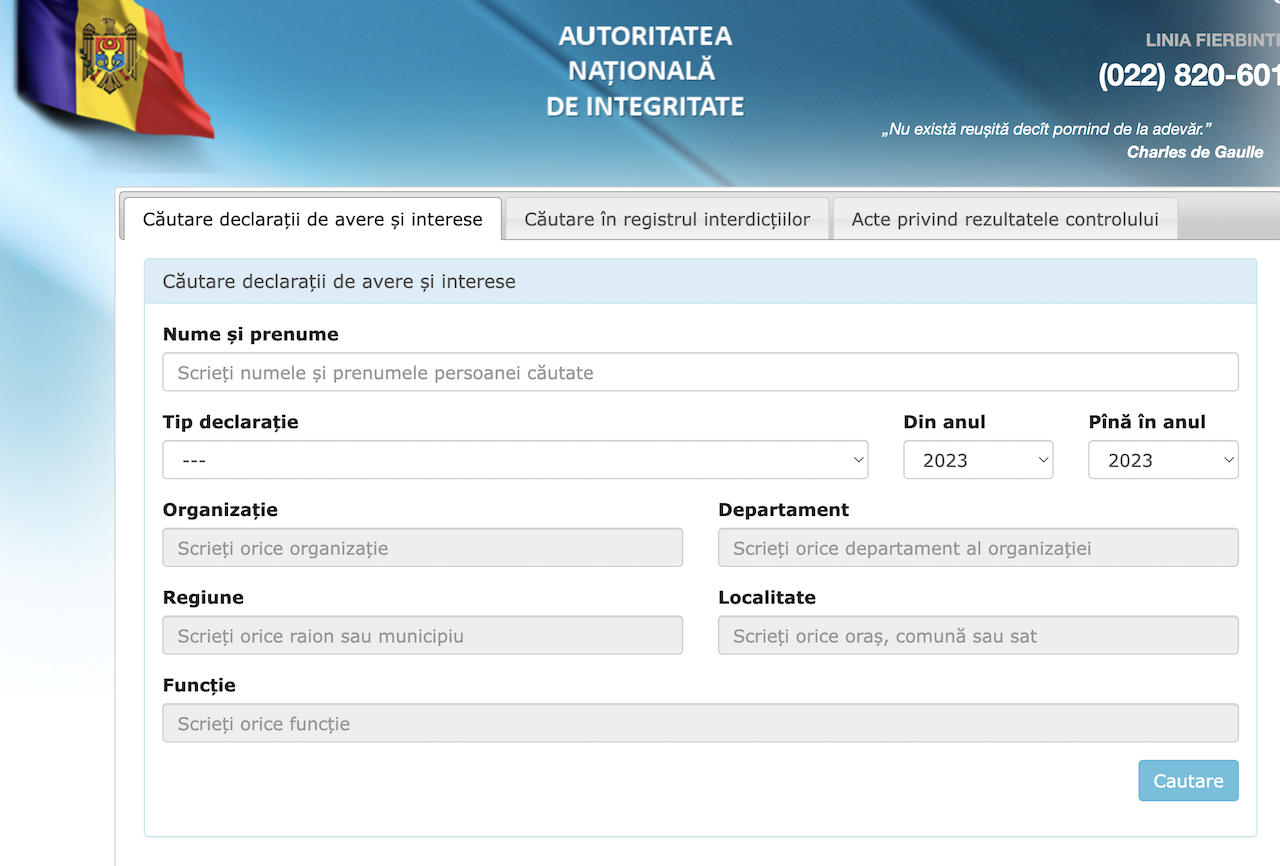The height and width of the screenshot is (866, 1280).
Task: Click the Nume și prenume label
Action: coord(250,335)
